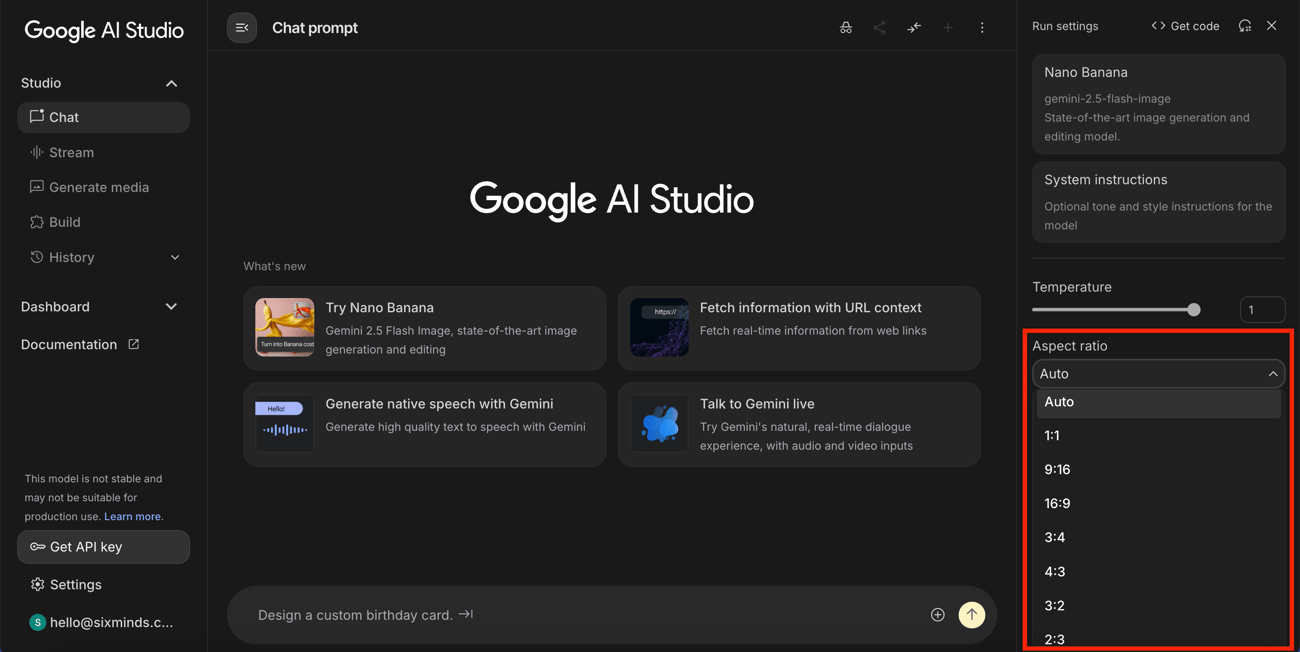Open Stream in the Studio sidebar
This screenshot has width=1300, height=652.
71,153
